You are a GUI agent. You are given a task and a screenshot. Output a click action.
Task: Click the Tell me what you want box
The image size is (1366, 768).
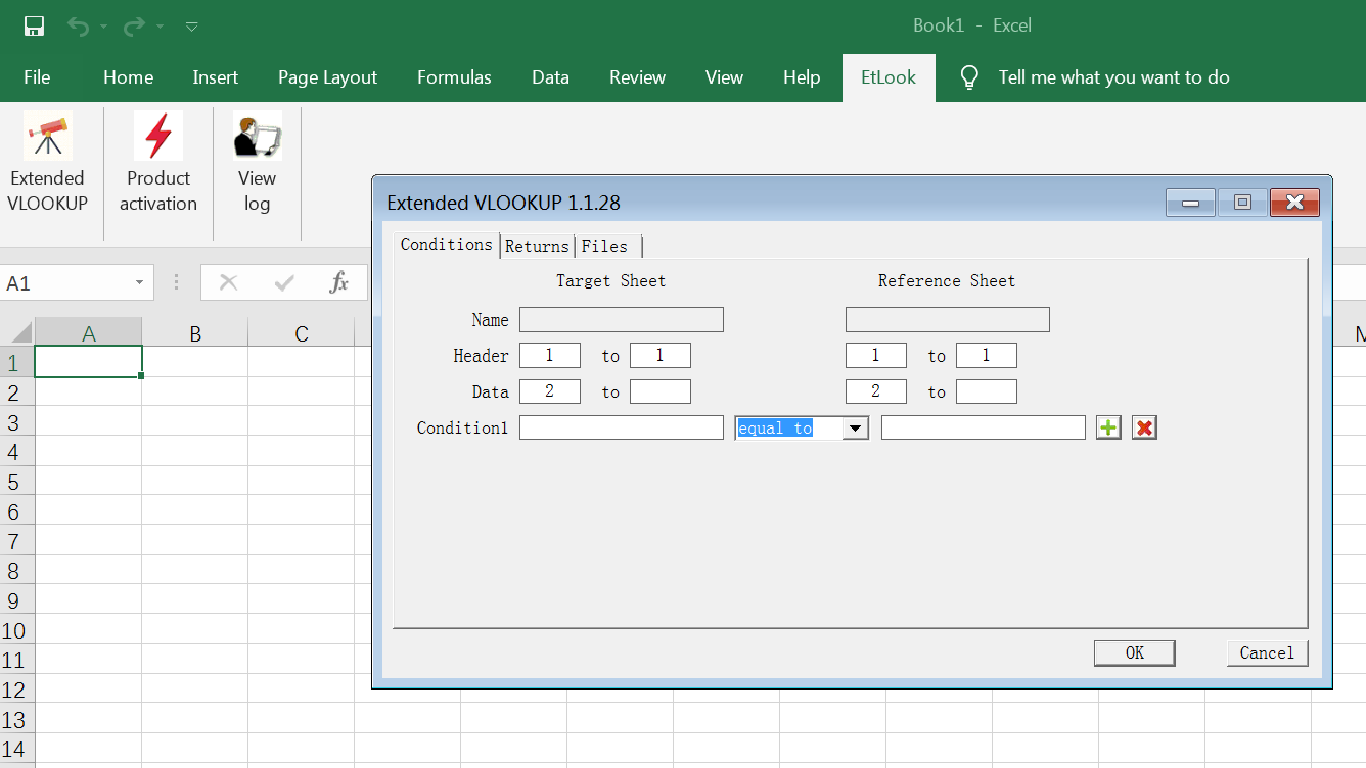click(x=1114, y=78)
